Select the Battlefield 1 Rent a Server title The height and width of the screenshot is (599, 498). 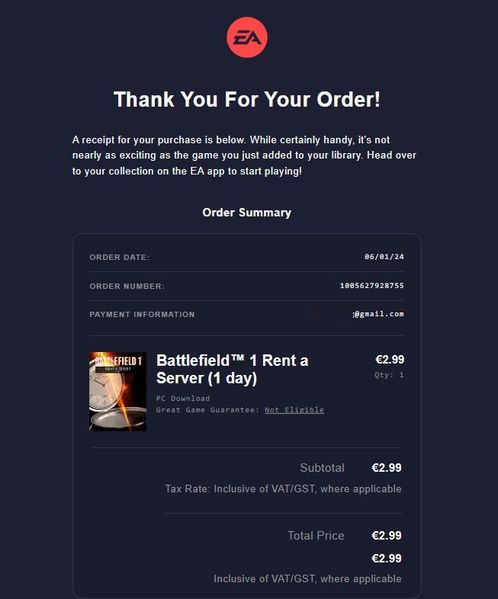(232, 369)
